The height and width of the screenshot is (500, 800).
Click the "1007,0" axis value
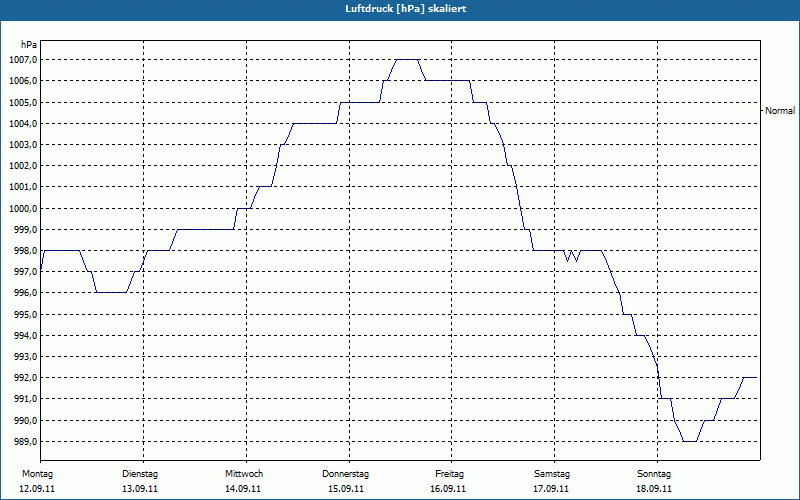pos(23,60)
